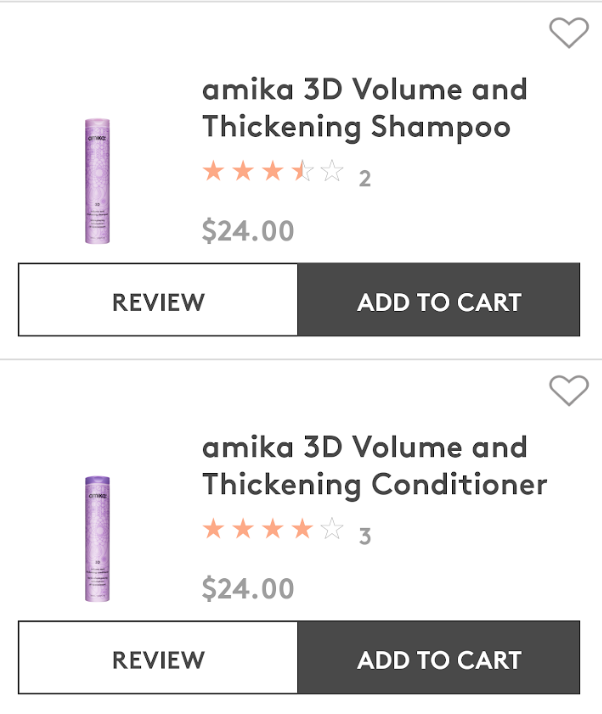The height and width of the screenshot is (714, 602).
Task: Click the empty fifth star on Shampoo rating
Action: pos(332,171)
